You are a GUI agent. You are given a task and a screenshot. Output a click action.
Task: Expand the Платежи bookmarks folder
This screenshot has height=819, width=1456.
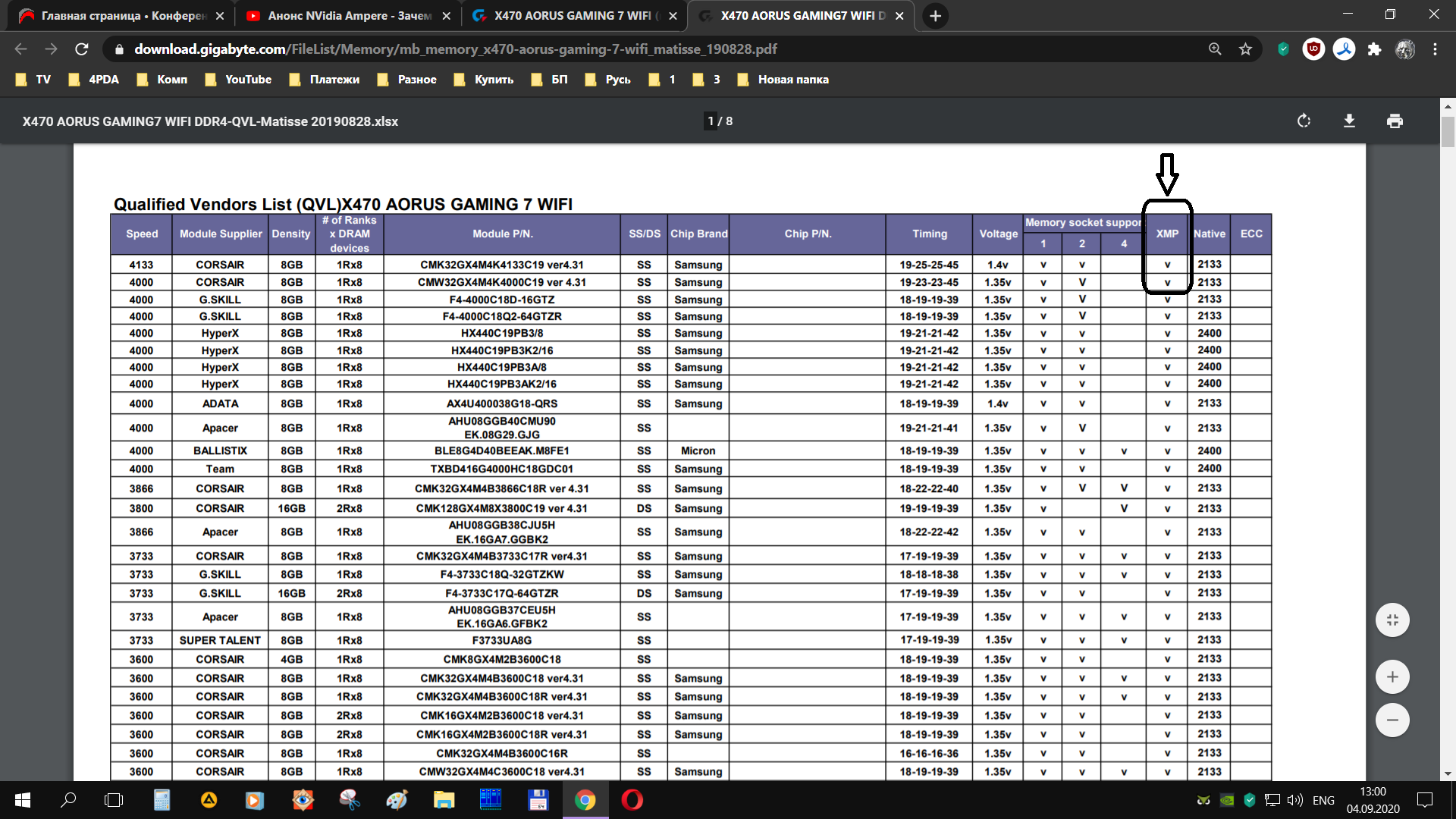click(325, 80)
